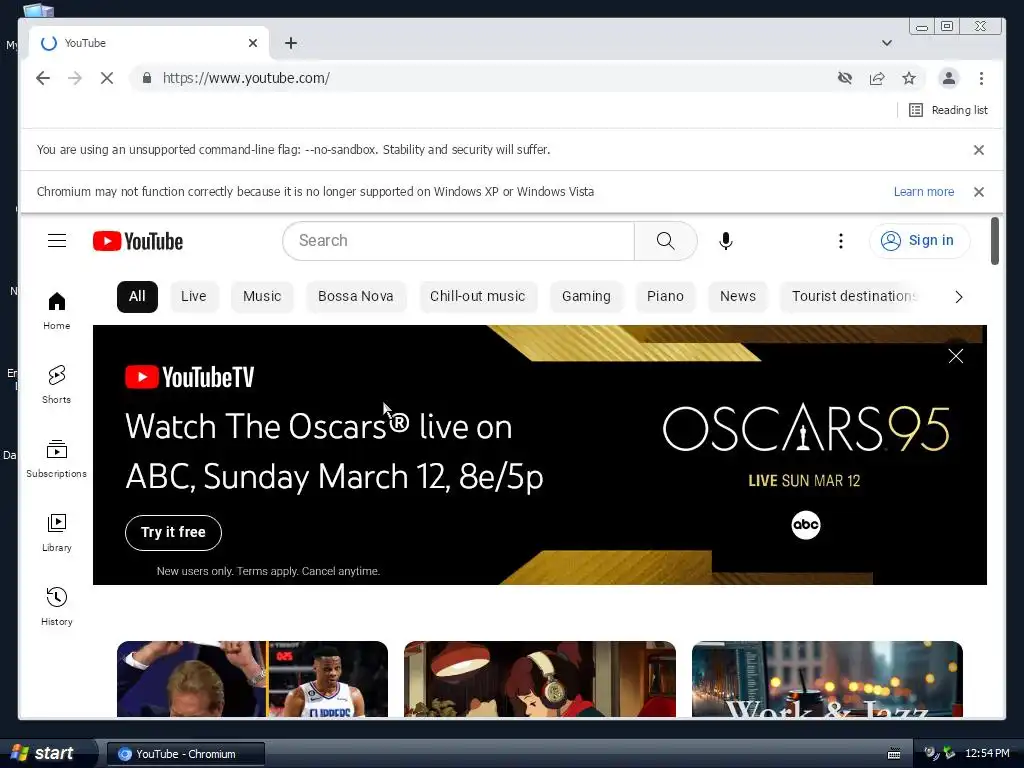This screenshot has width=1024, height=768.
Task: Open the Learn more link
Action: (923, 192)
